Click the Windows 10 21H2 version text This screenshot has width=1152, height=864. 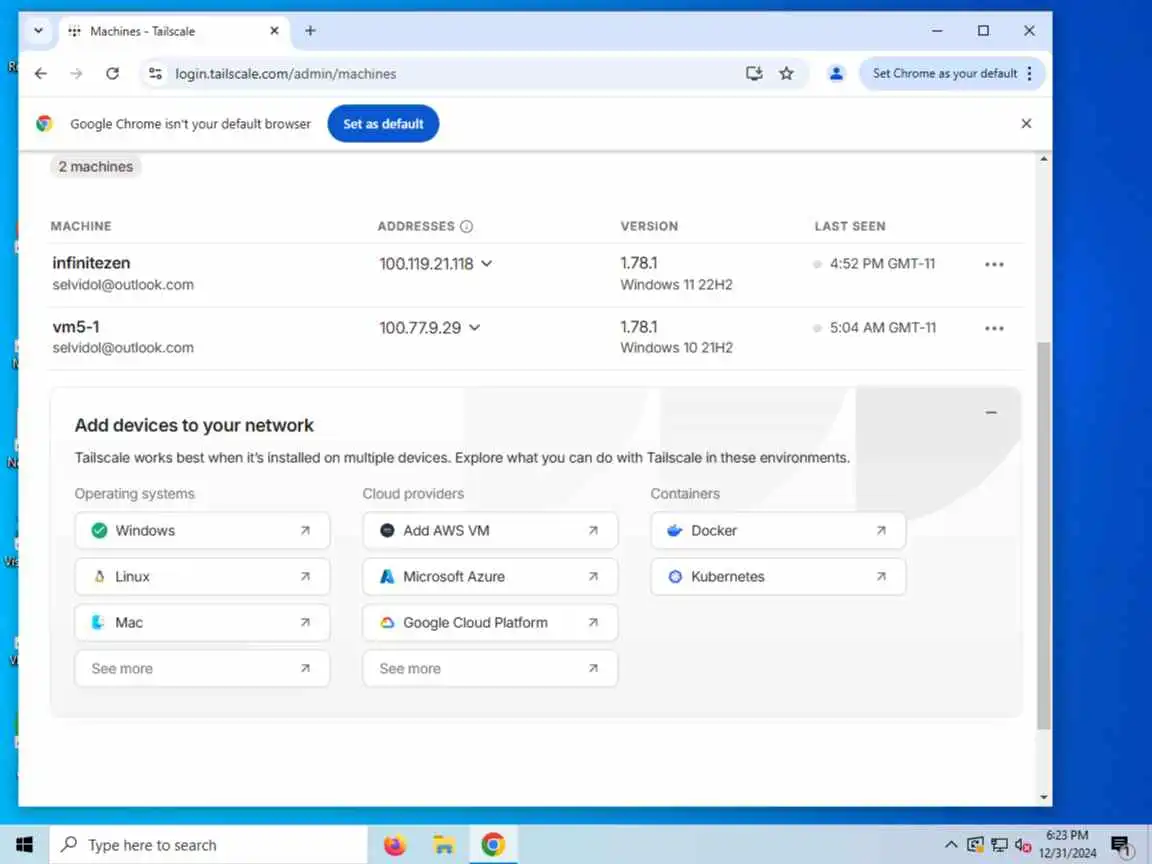pos(677,348)
